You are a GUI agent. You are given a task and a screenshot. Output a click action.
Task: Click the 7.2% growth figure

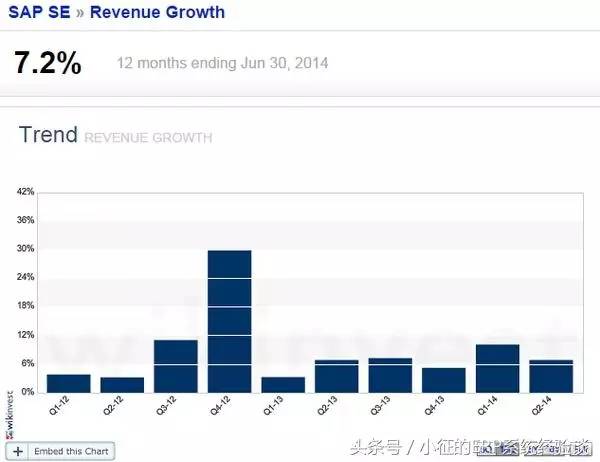[48, 63]
